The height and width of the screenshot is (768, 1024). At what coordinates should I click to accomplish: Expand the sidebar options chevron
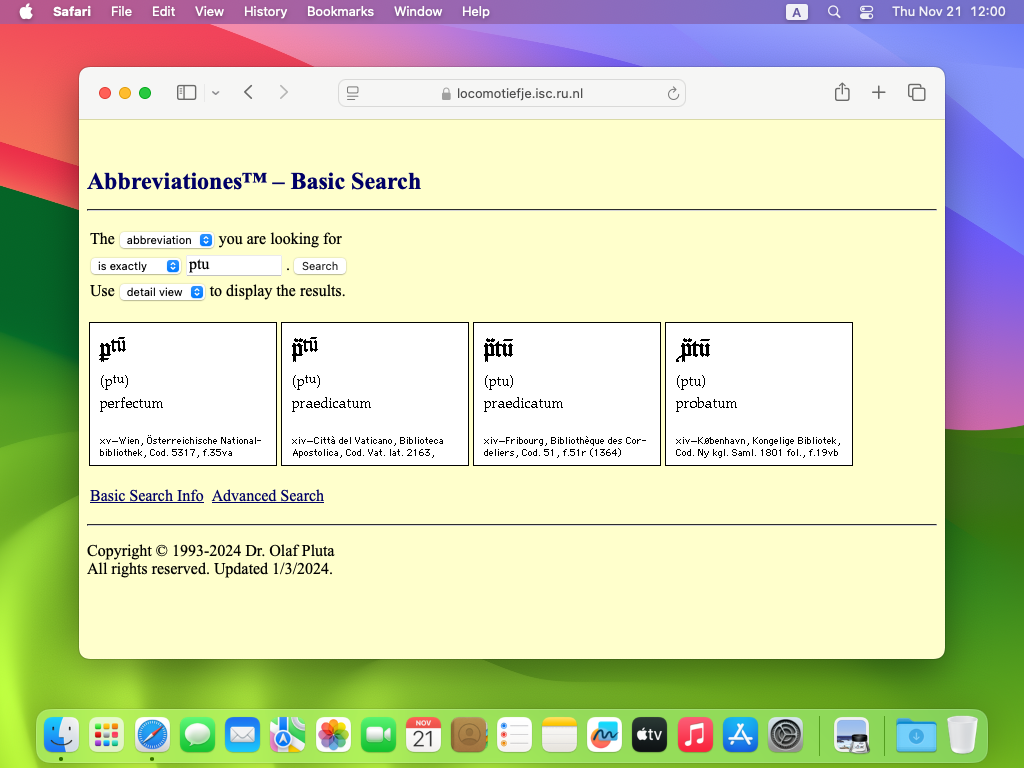click(215, 94)
